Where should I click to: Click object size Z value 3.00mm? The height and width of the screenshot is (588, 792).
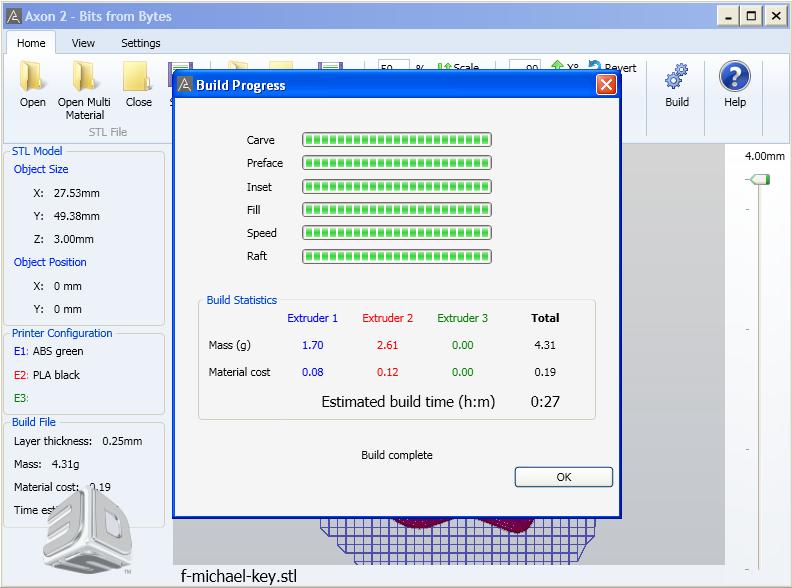coord(73,239)
